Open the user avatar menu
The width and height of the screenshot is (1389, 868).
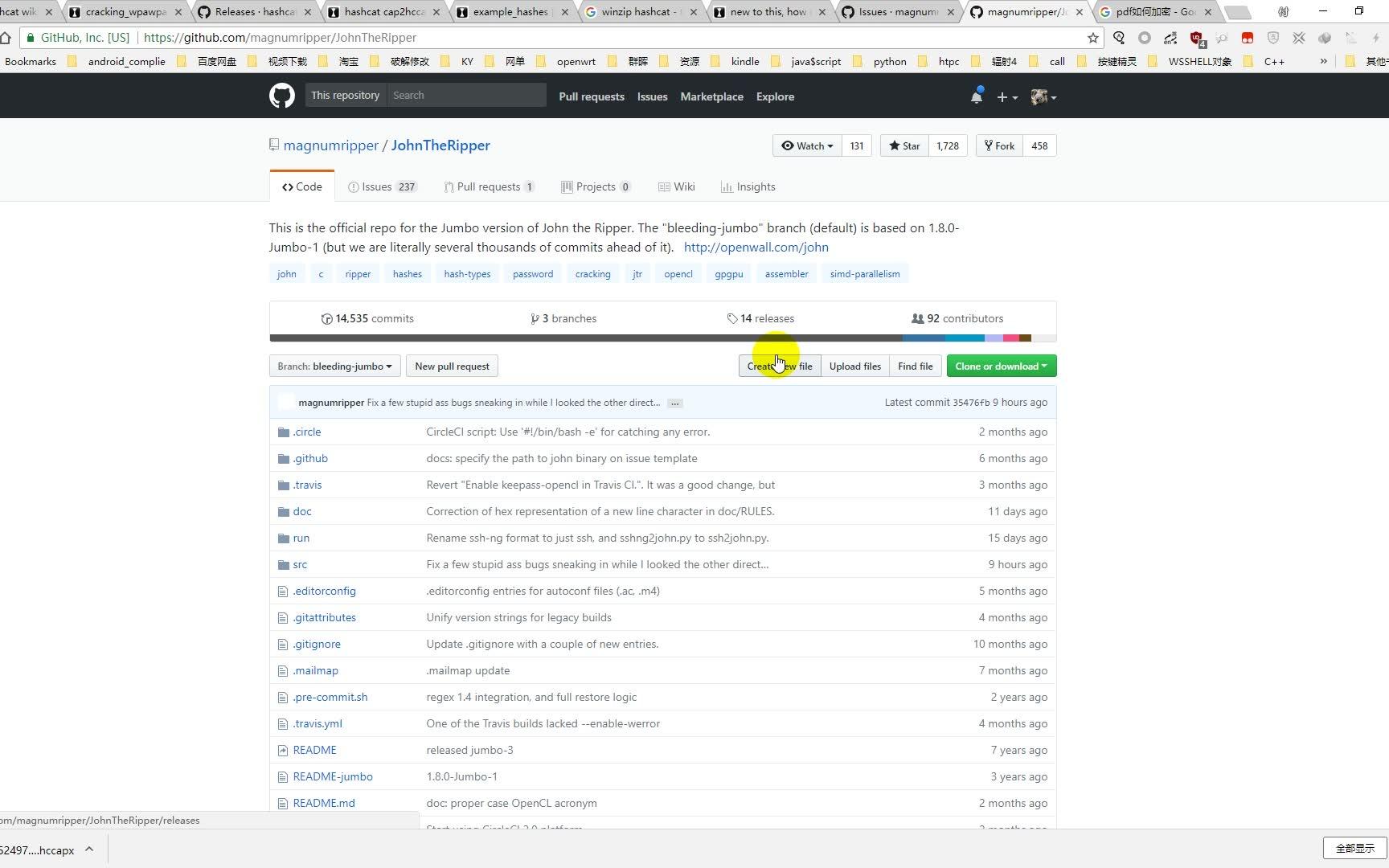pos(1043,97)
